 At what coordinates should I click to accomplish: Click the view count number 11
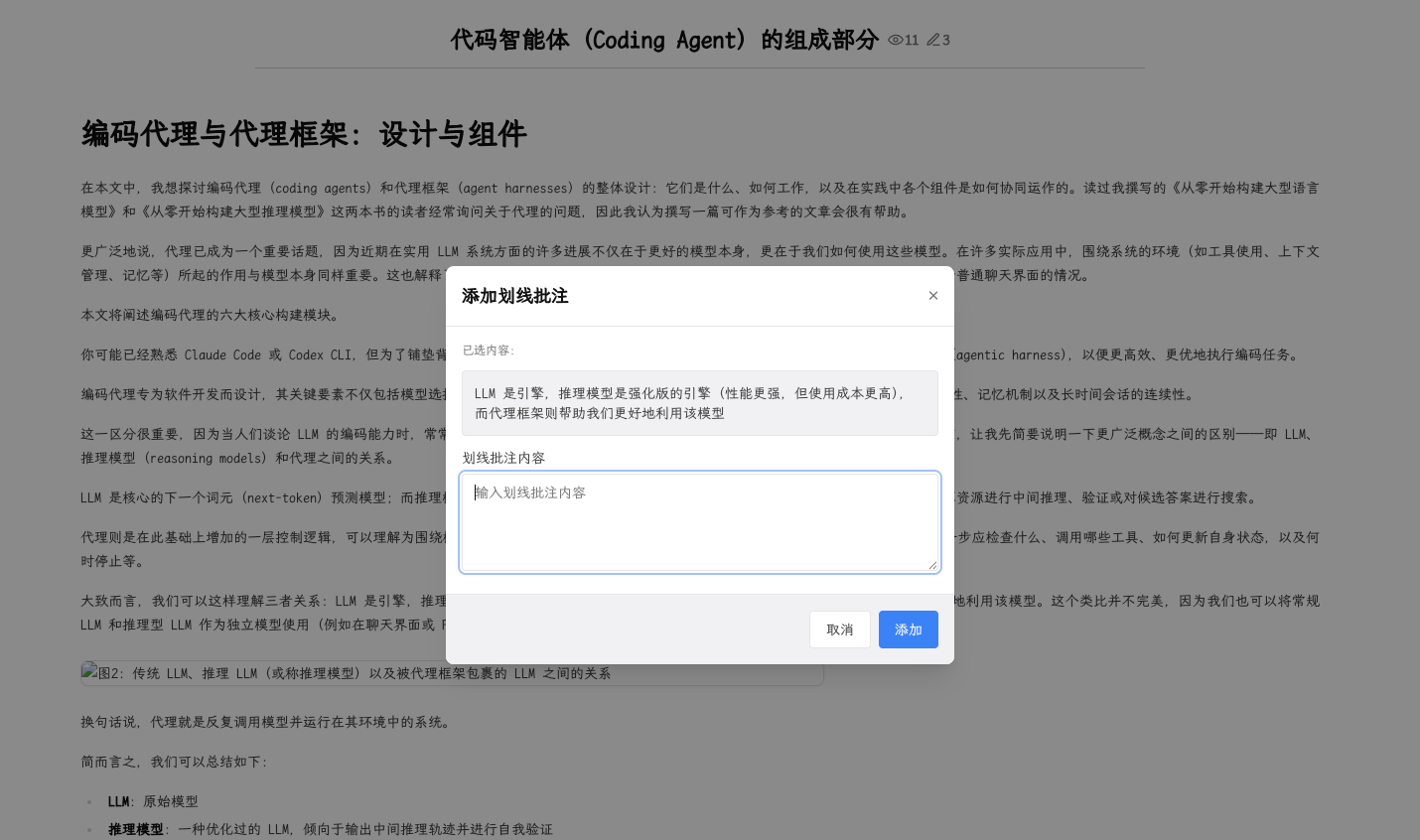pos(912,41)
